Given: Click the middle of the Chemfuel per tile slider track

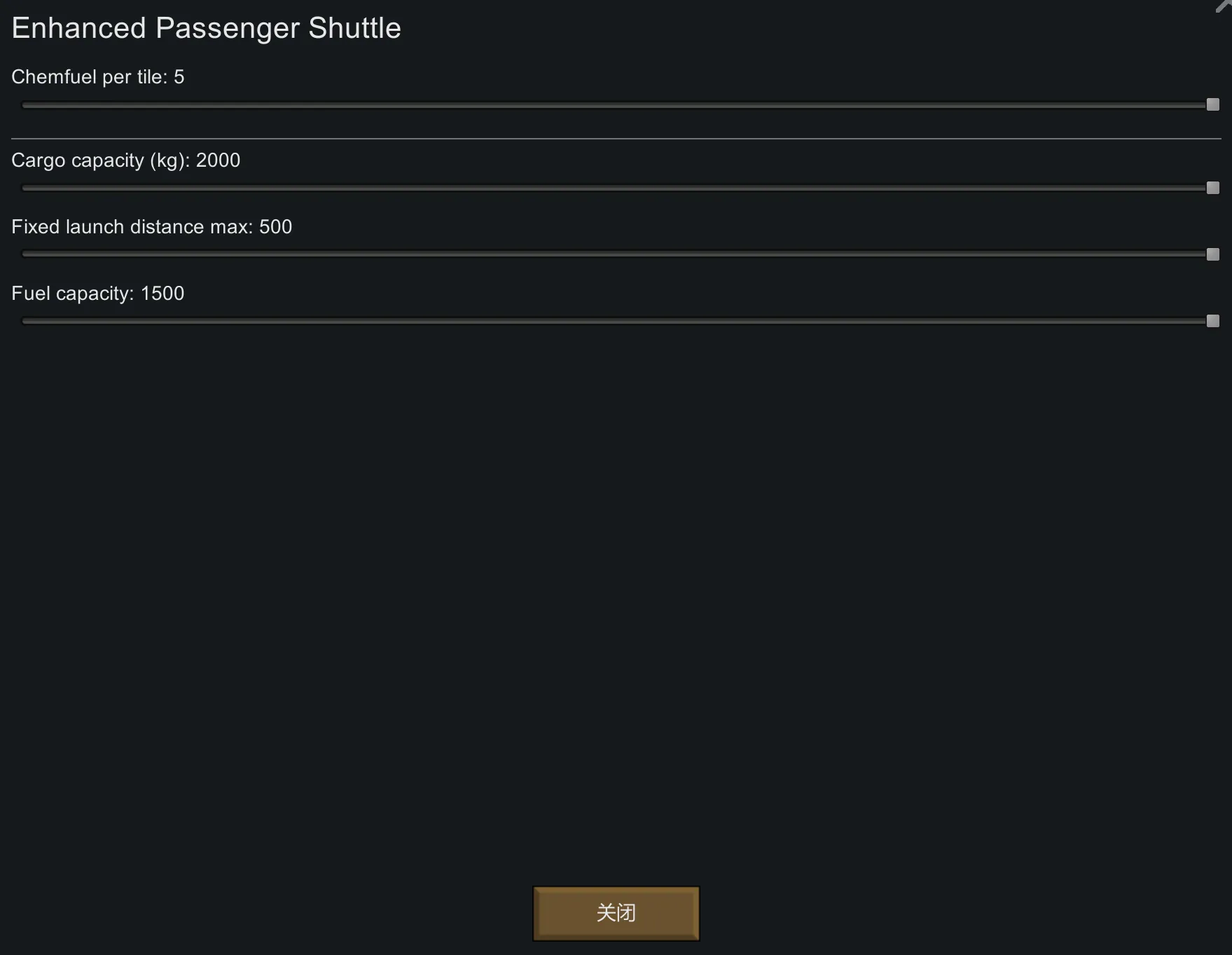Looking at the screenshot, I should click(x=616, y=105).
